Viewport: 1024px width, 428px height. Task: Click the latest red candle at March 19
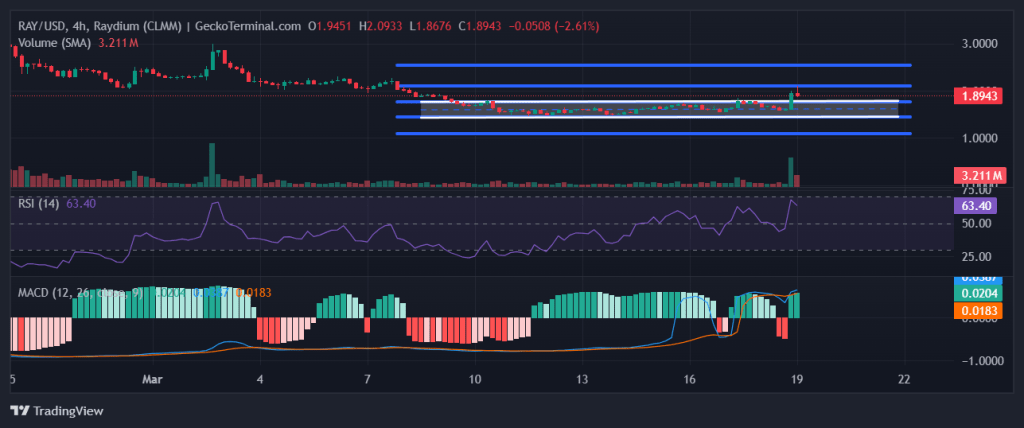point(798,95)
